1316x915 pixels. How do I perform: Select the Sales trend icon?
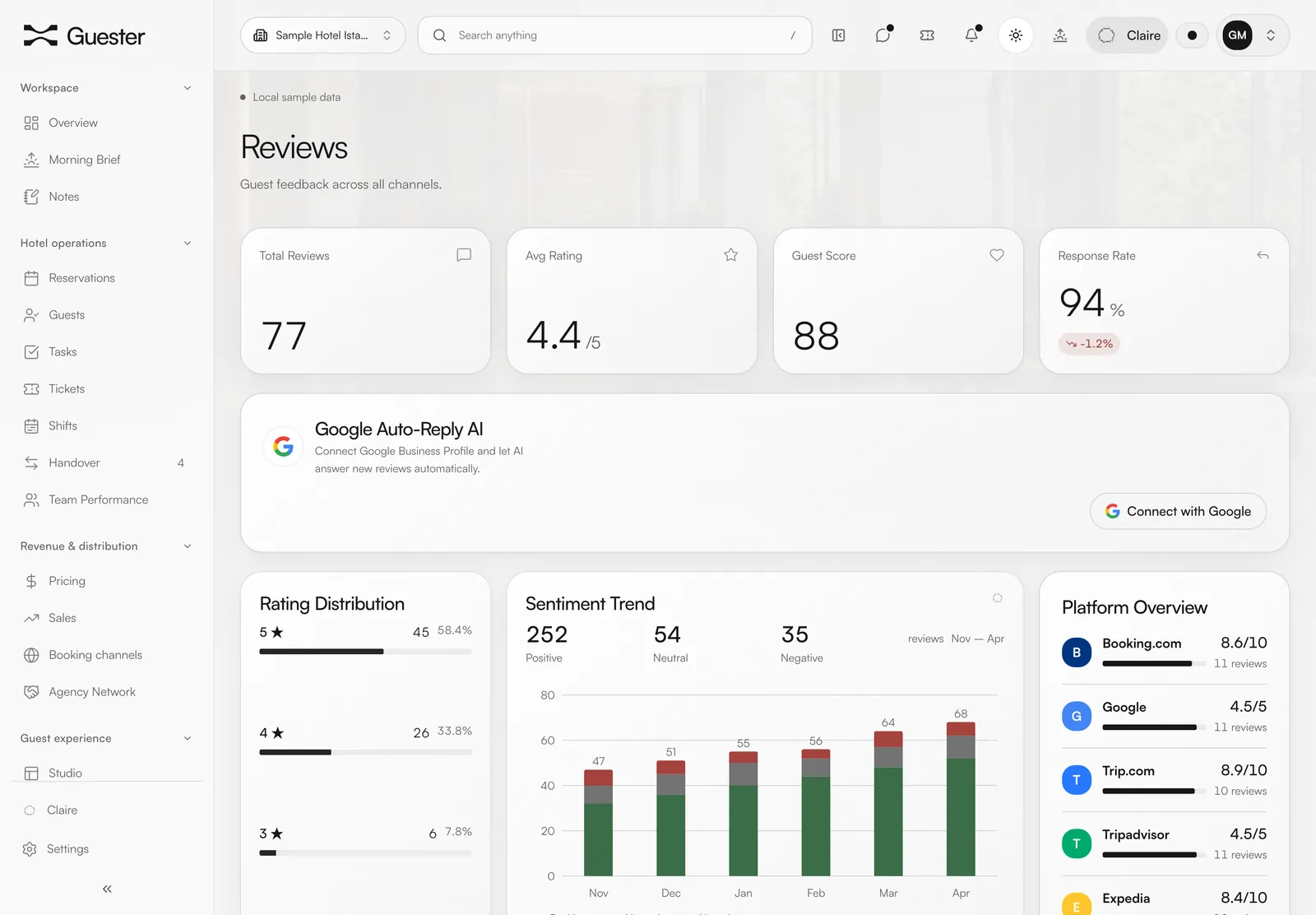(31, 618)
